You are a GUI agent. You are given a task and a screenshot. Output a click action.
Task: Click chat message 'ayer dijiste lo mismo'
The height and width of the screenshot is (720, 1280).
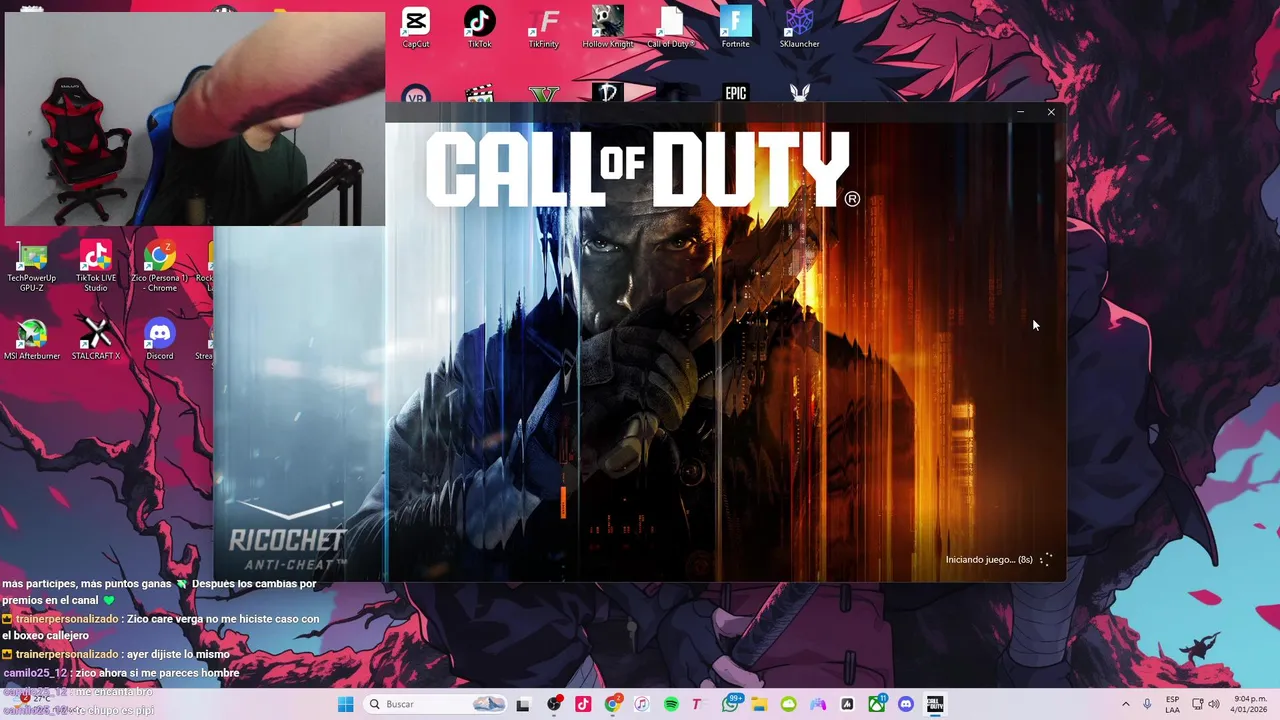pos(178,654)
